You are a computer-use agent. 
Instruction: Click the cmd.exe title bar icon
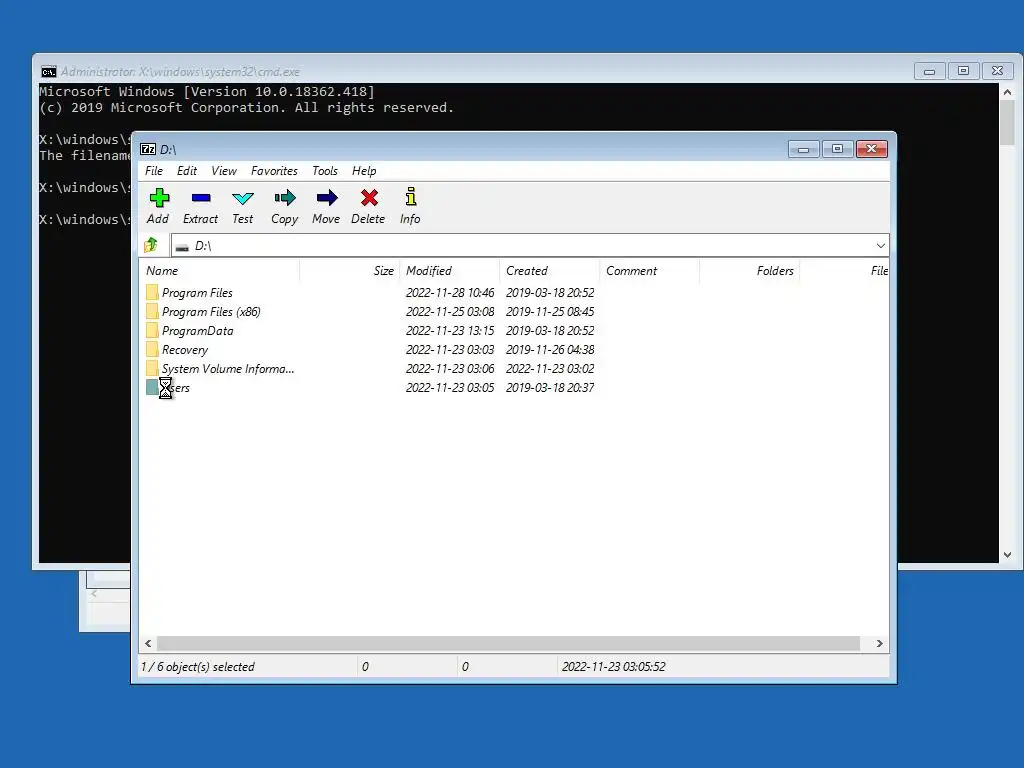pyautogui.click(x=48, y=72)
